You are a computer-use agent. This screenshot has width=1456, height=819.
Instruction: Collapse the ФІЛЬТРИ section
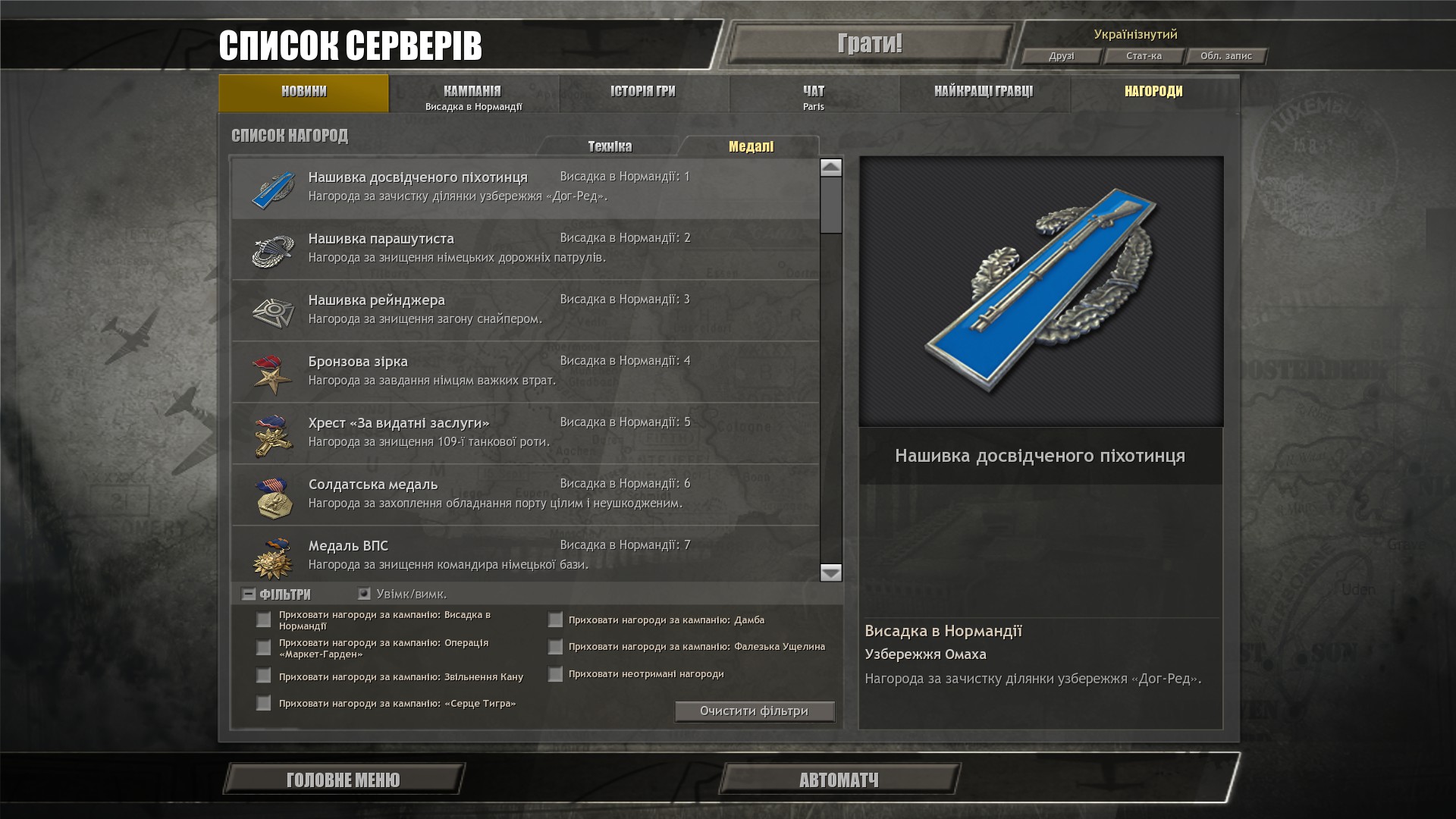(x=248, y=595)
